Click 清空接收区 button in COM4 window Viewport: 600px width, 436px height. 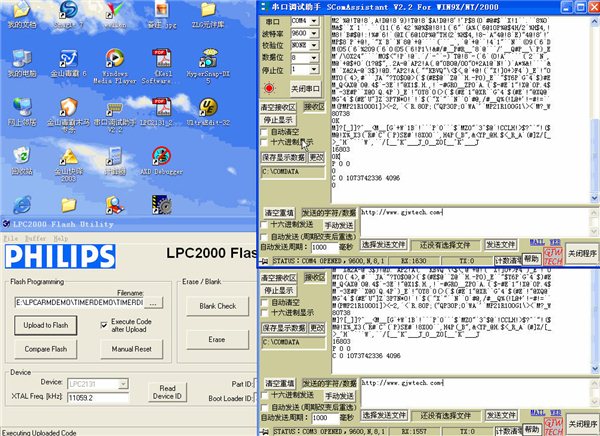pos(278,107)
